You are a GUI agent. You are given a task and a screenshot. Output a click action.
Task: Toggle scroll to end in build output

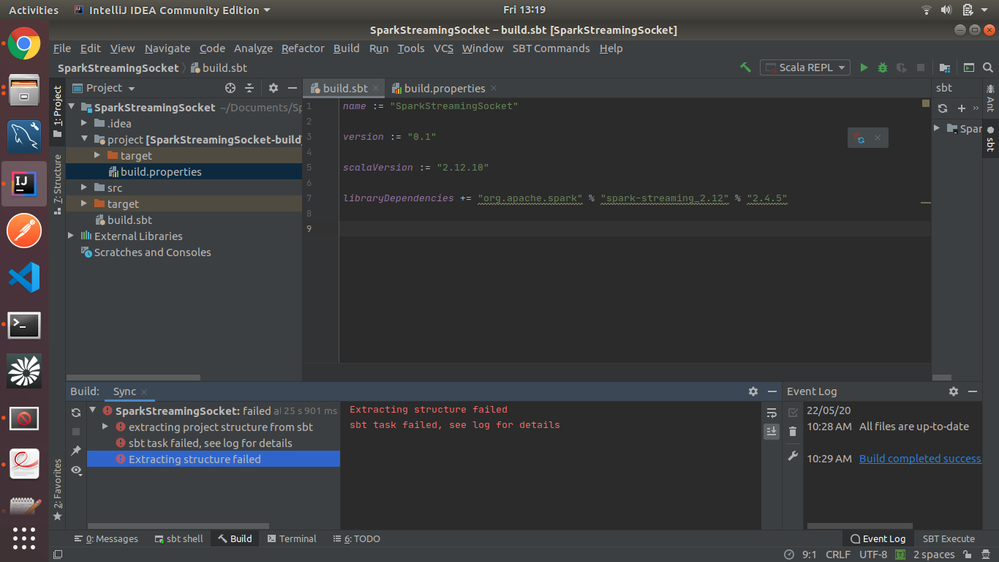tap(772, 431)
